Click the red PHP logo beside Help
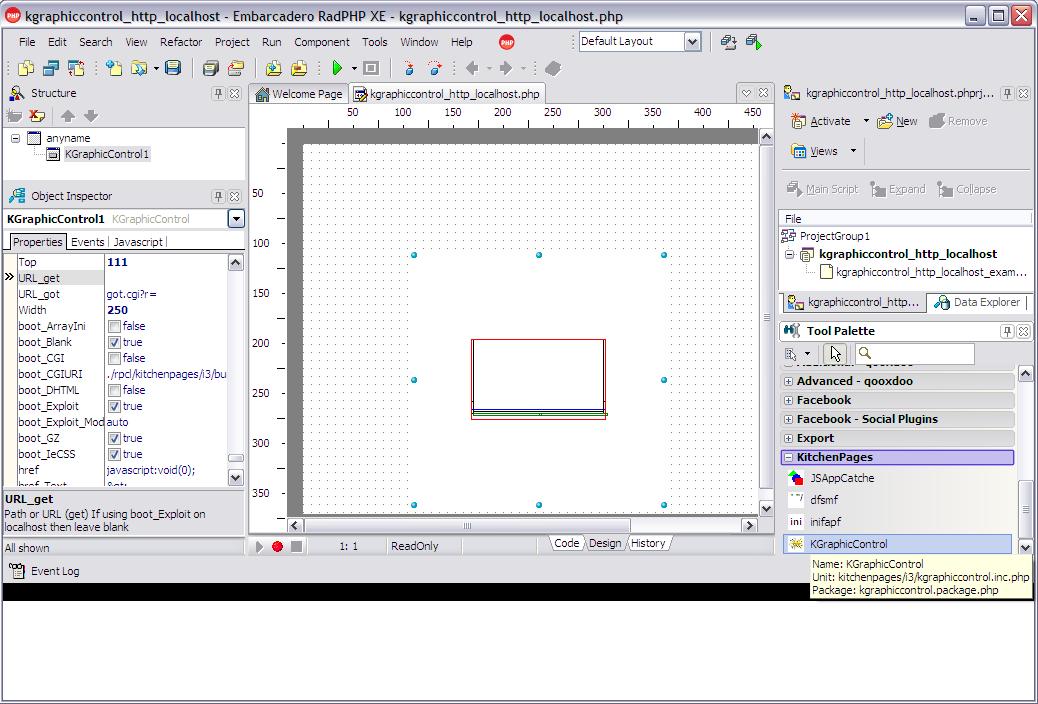The width and height of the screenshot is (1038, 704). (x=506, y=42)
